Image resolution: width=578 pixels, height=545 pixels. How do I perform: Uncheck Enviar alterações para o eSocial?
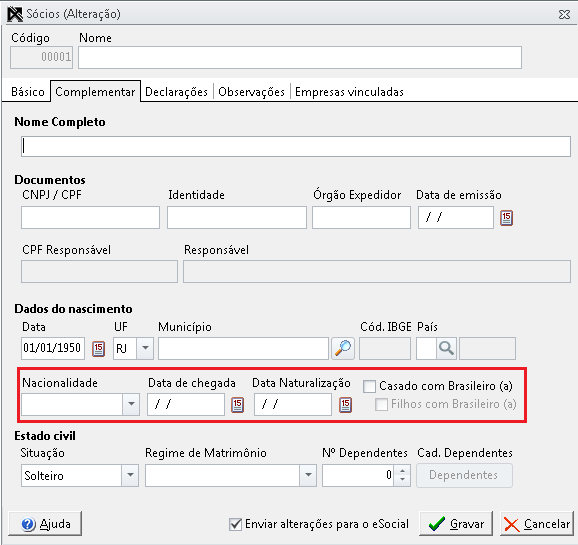[235, 524]
